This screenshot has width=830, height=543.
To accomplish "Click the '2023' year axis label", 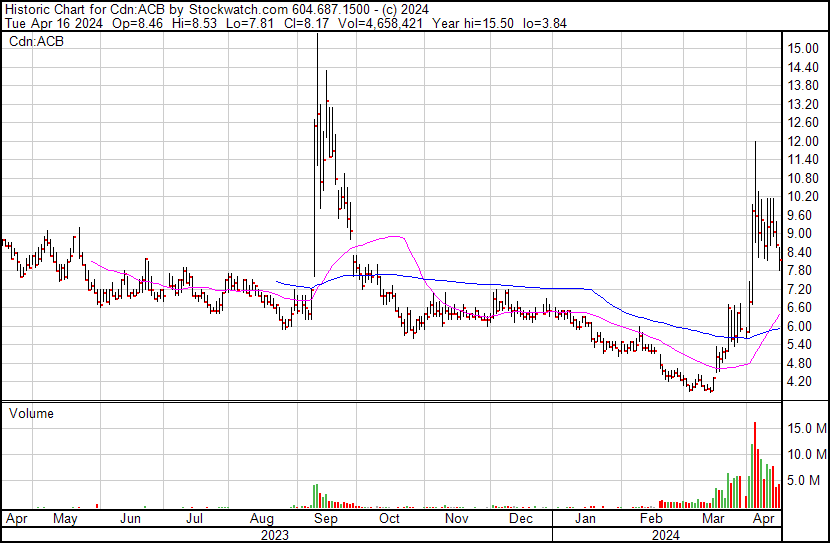I will click(275, 535).
